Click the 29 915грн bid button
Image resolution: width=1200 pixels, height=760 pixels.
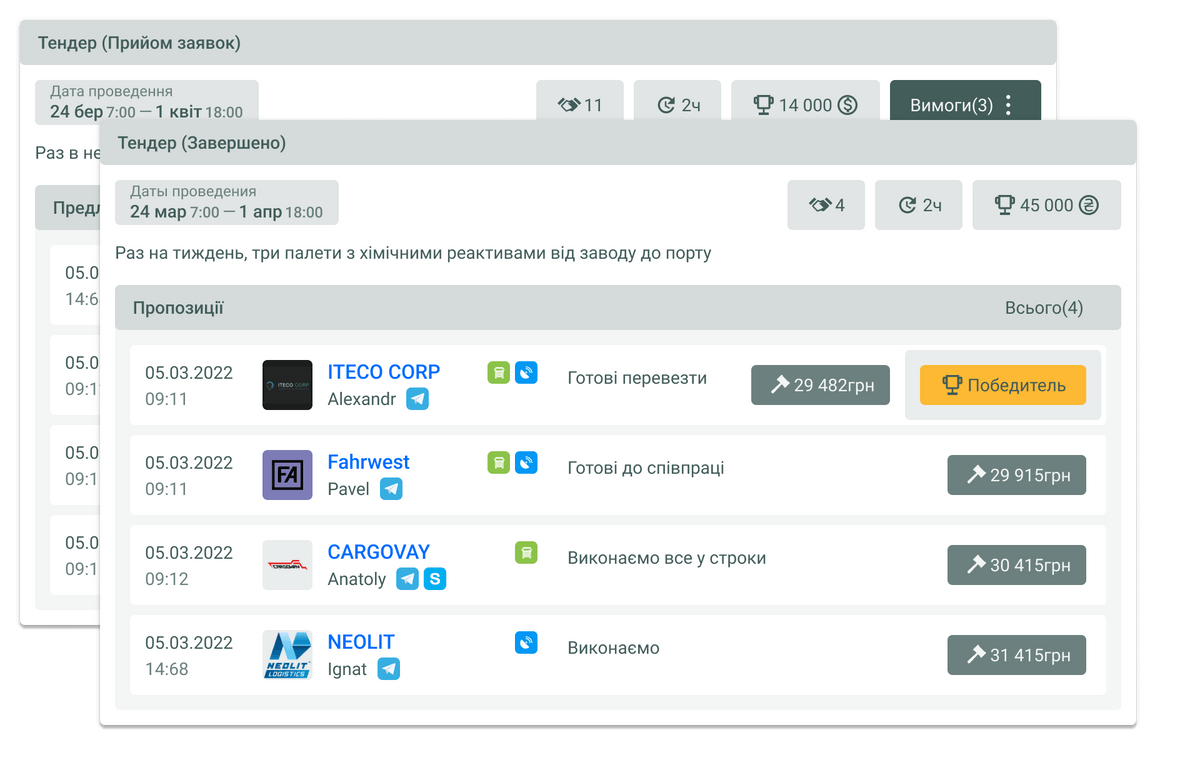point(1016,475)
